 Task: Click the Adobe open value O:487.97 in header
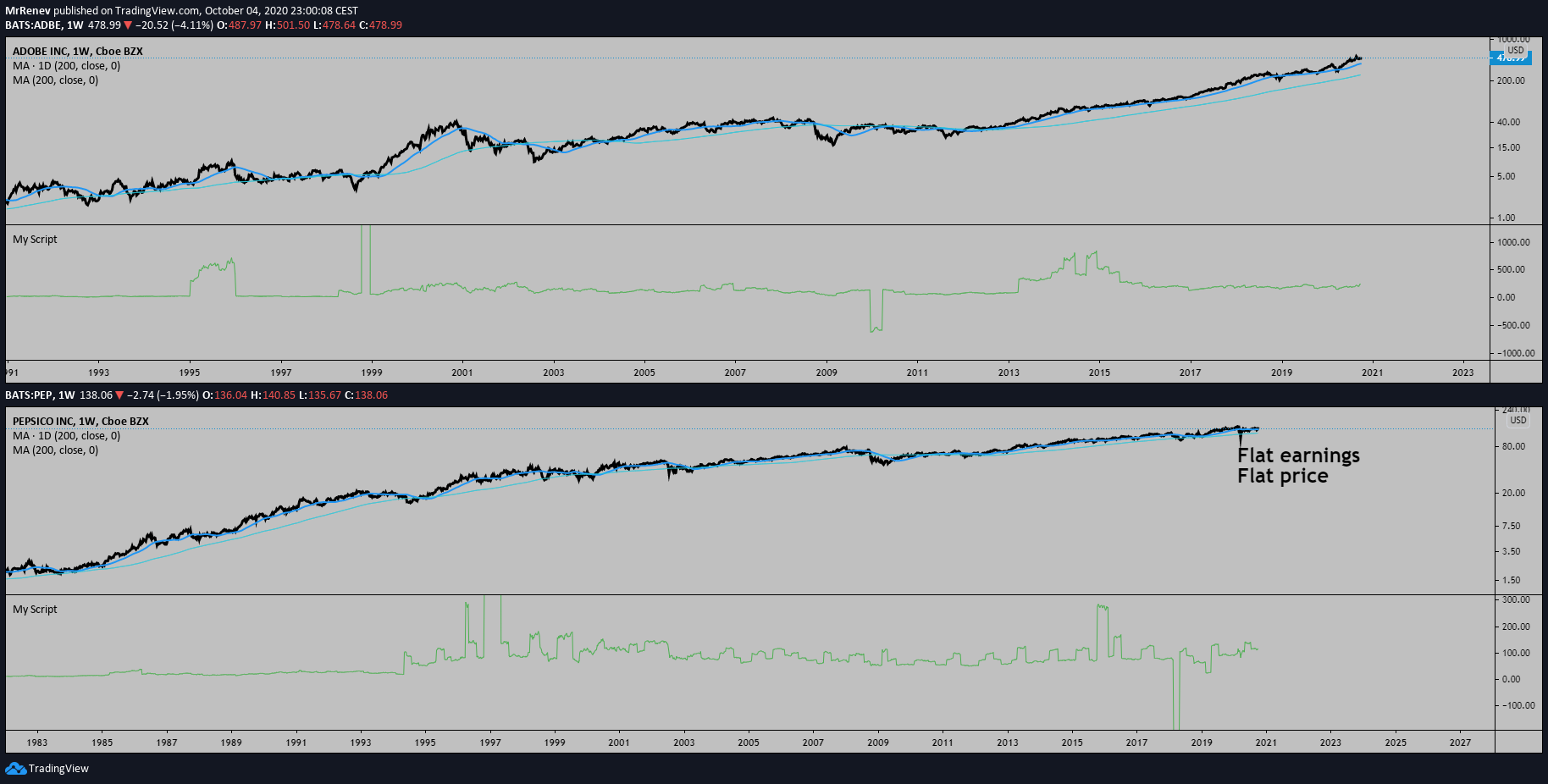[x=240, y=25]
